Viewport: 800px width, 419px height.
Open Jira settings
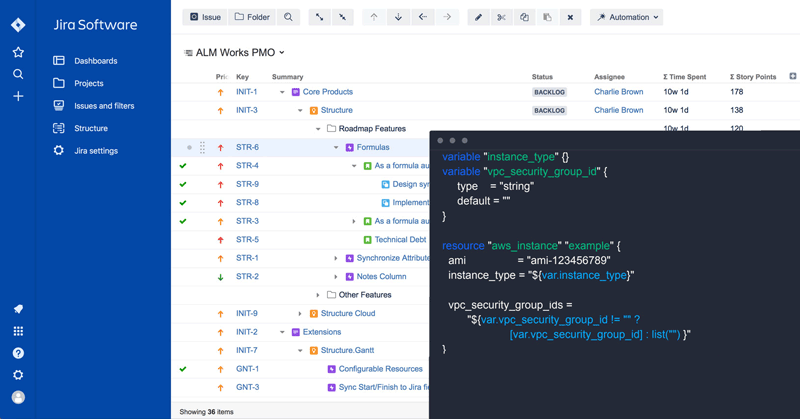point(96,151)
